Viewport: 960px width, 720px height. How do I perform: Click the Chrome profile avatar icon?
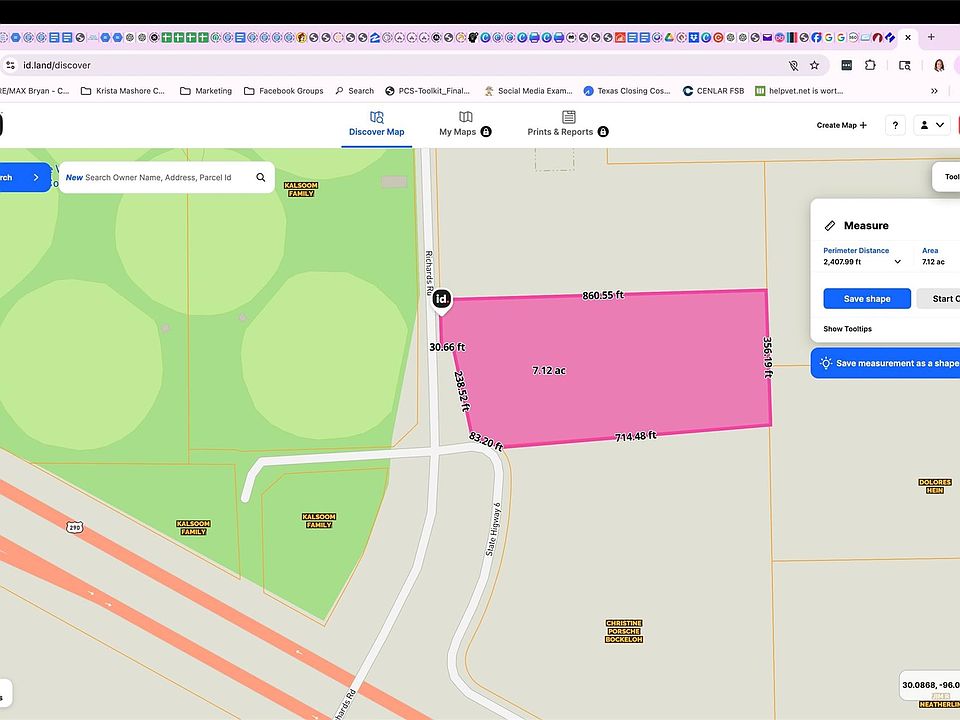(939, 65)
